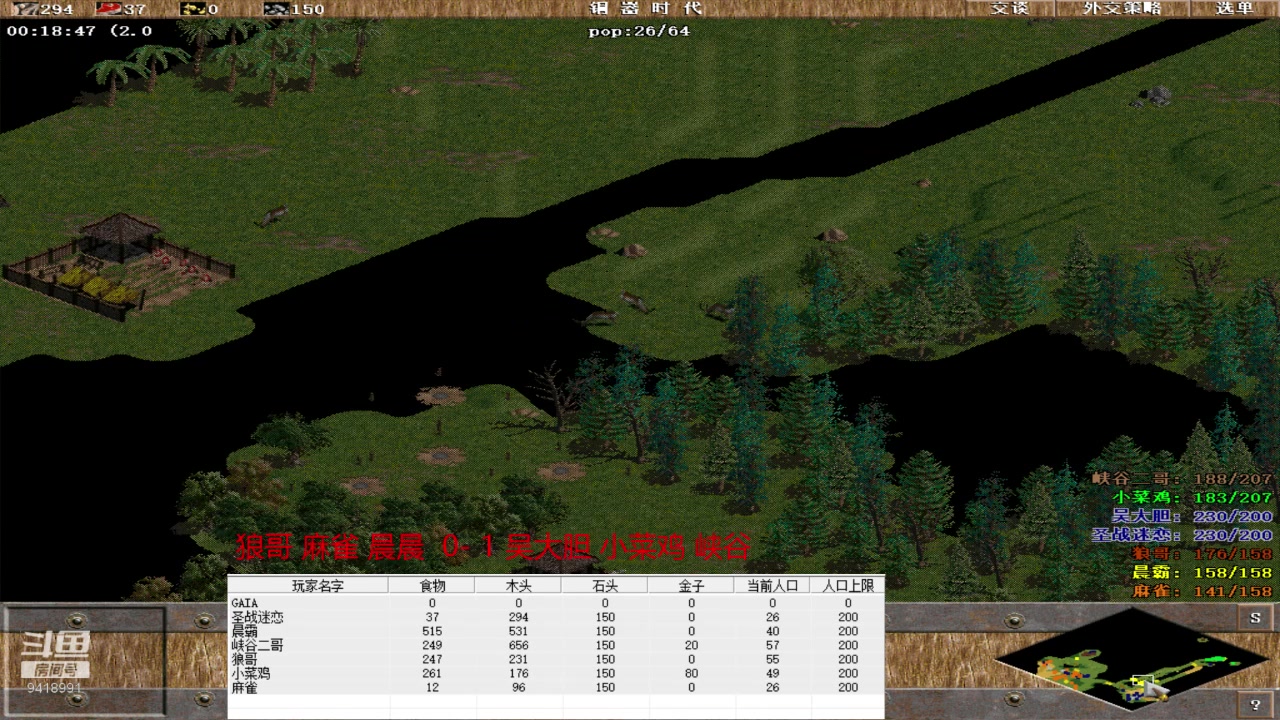The image size is (1280, 720).
Task: Click 吴大胆 score entry 230/200
Action: coord(1193,516)
